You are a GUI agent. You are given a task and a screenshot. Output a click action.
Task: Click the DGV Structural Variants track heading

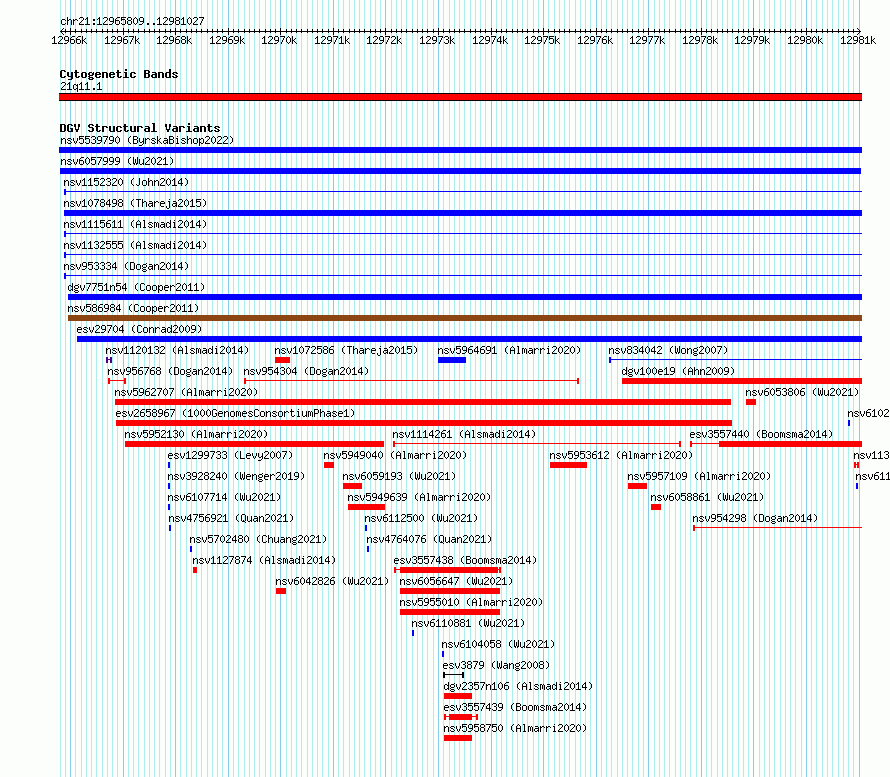pos(140,128)
